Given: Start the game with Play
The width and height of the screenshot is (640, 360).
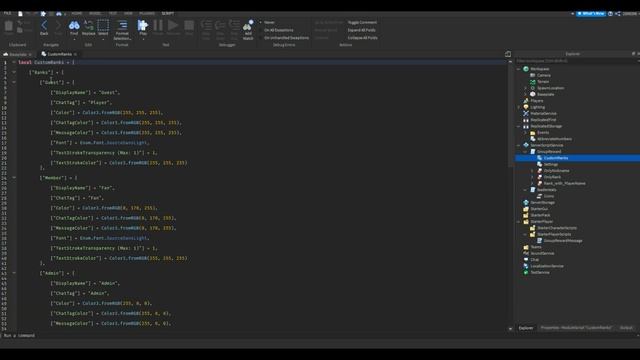Looking at the screenshot, I should (142, 26).
